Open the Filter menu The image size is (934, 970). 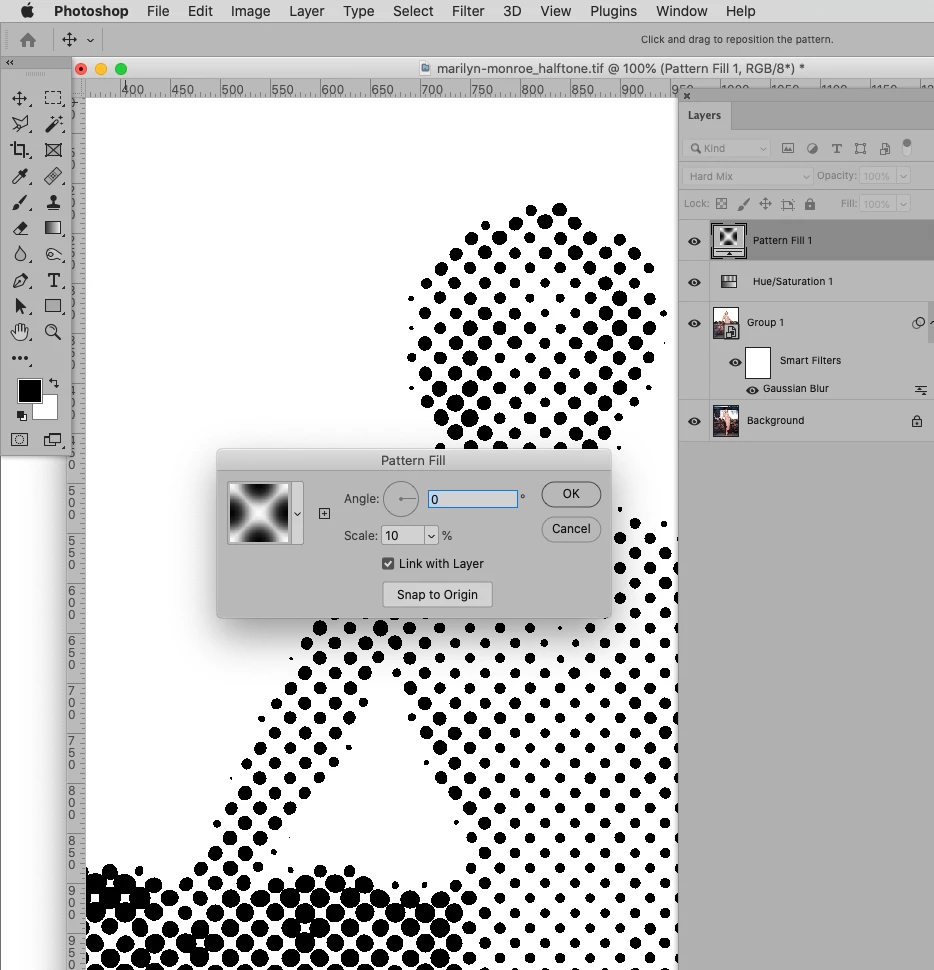468,11
